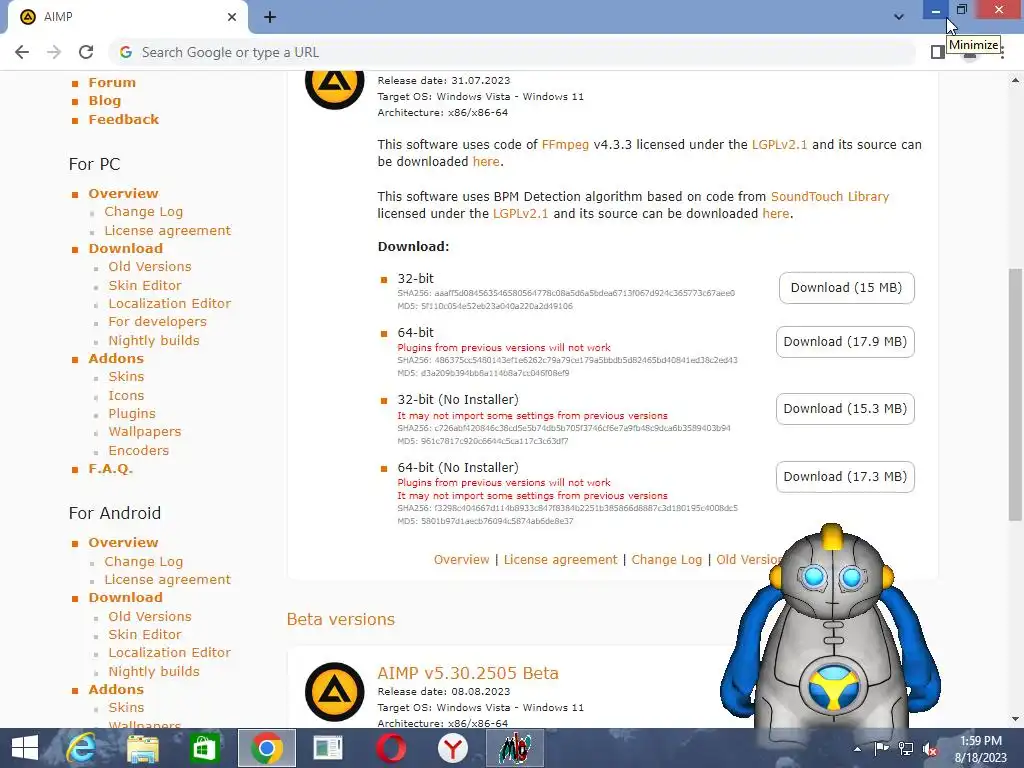The image size is (1024, 768).
Task: Click the scrollbar down arrow
Action: point(1015,719)
